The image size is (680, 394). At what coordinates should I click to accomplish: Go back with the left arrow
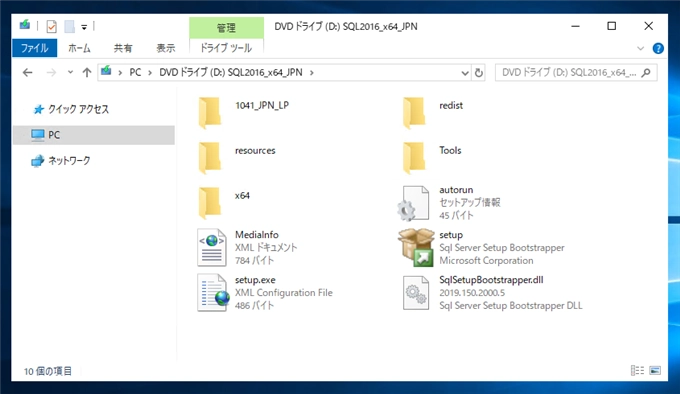(27, 72)
